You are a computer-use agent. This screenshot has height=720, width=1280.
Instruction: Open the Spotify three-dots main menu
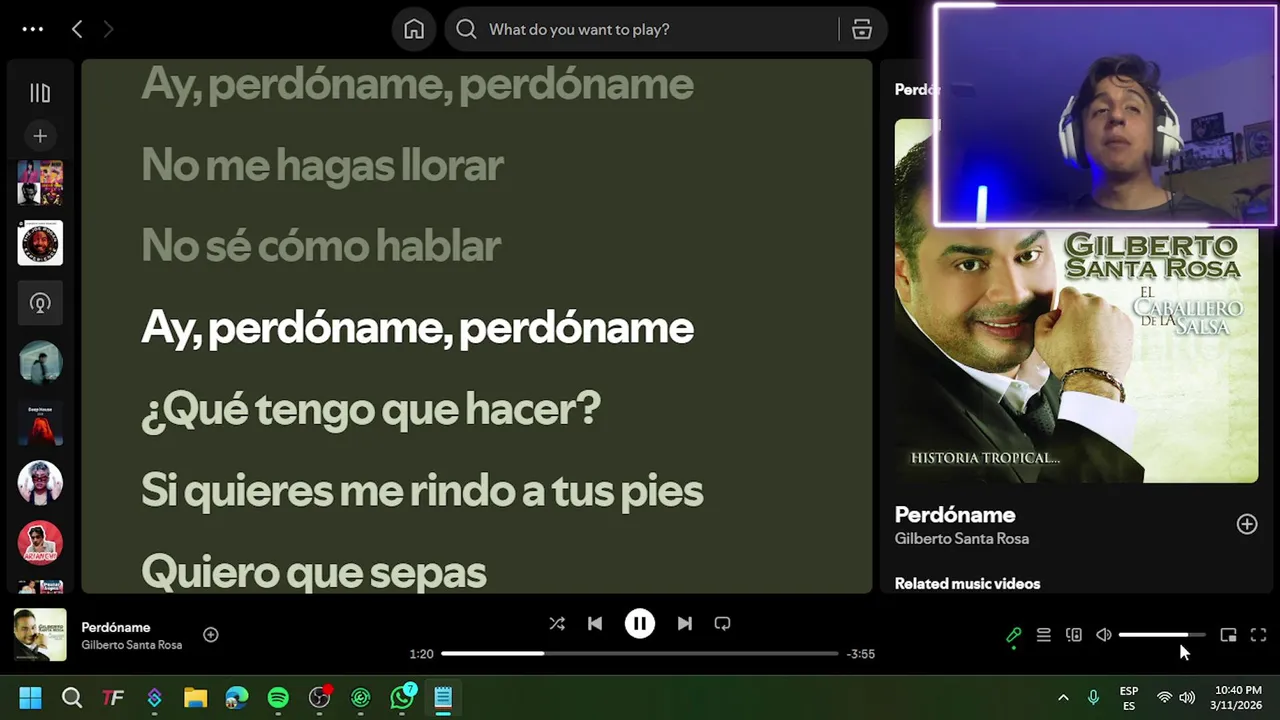(x=33, y=29)
